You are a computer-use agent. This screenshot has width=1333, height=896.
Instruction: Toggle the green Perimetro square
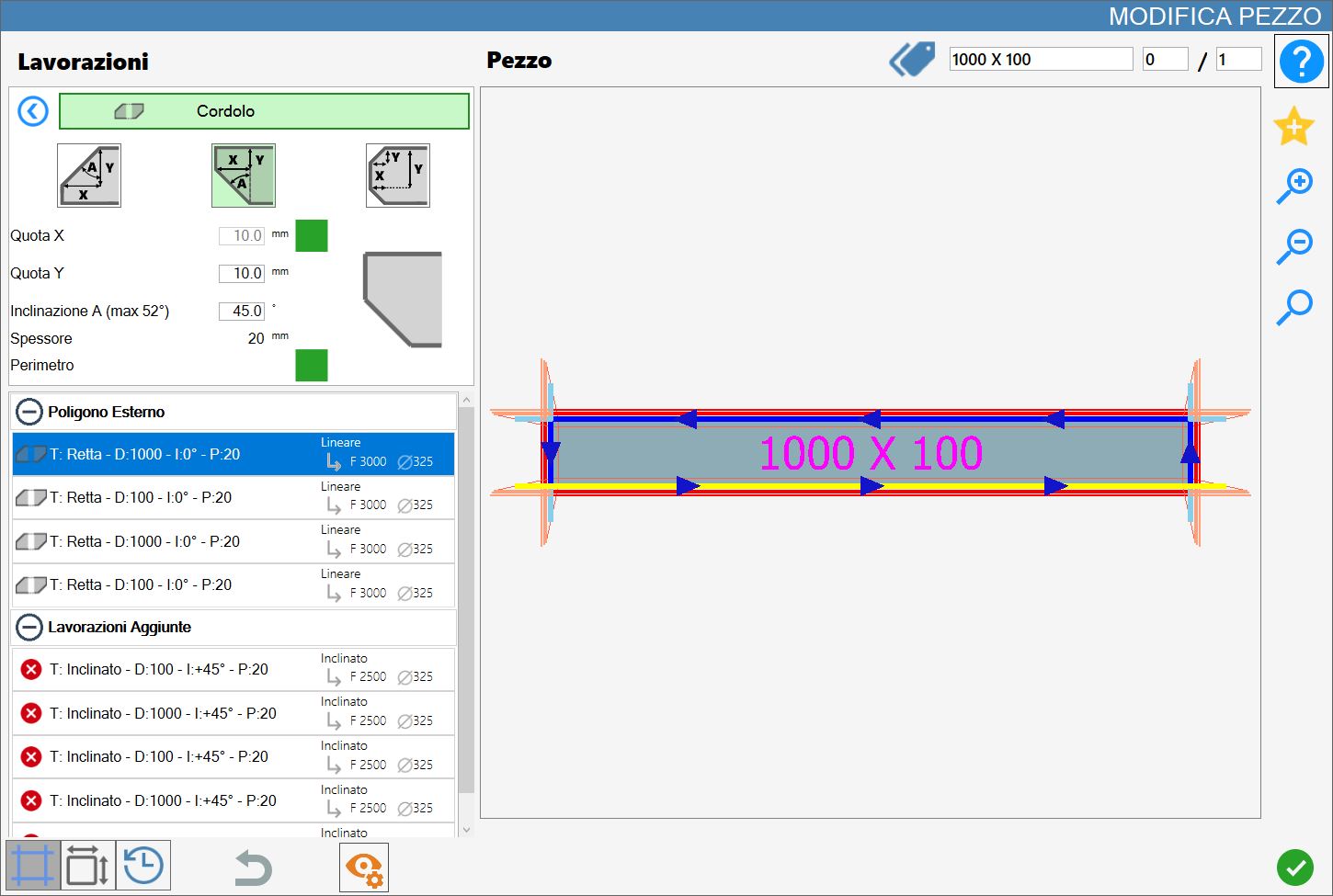(x=312, y=365)
